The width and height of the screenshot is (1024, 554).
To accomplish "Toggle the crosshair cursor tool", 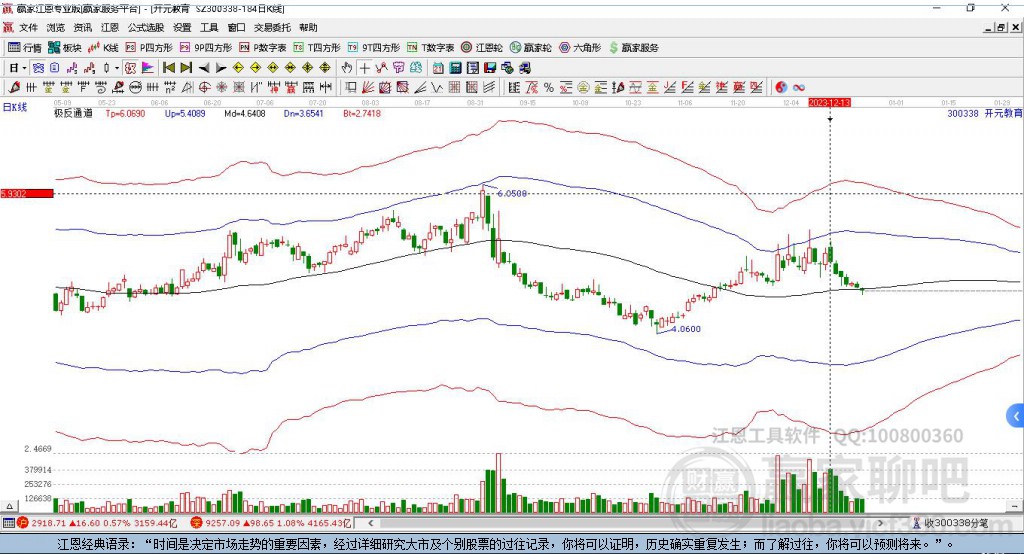I will click(364, 68).
